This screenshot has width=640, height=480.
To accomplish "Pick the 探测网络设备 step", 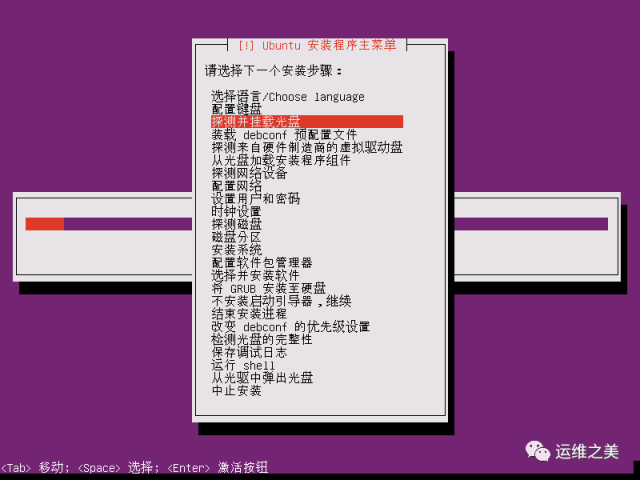I will click(x=249, y=173).
